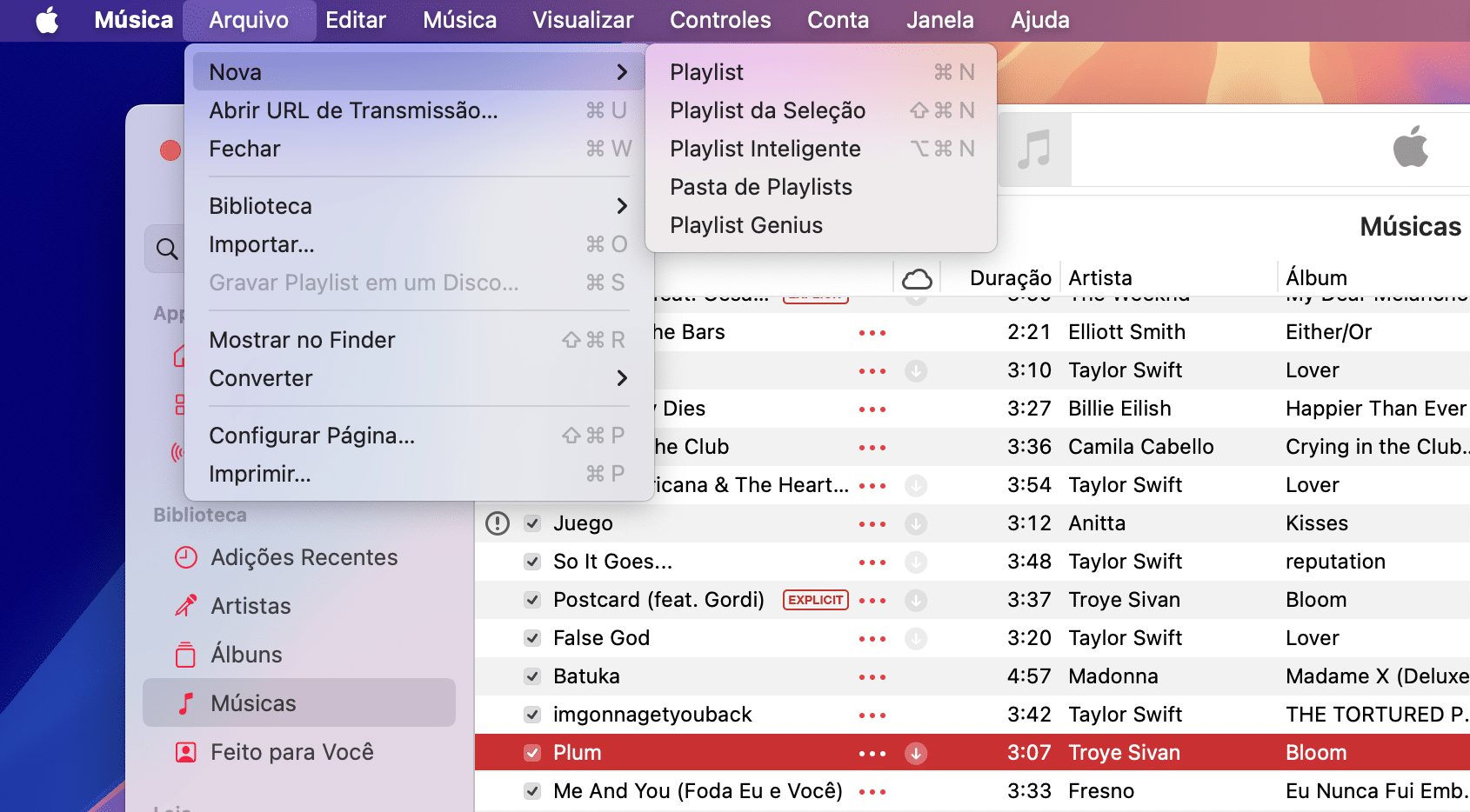Click download icon for Postcard (feat. Gordi)
Image resolution: width=1470 pixels, height=812 pixels.
(916, 600)
